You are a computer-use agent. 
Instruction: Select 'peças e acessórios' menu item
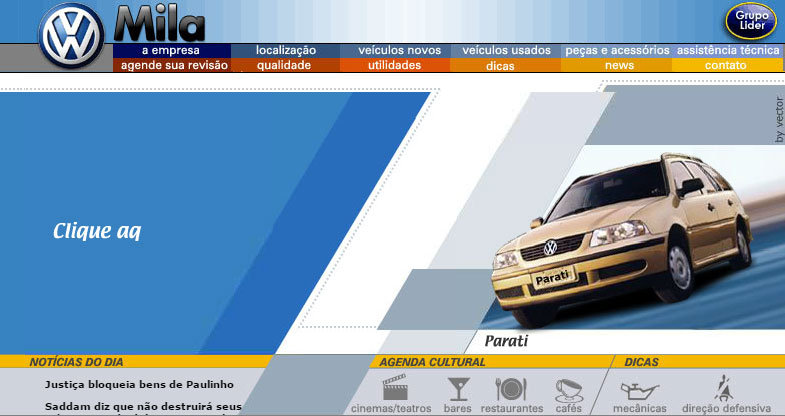tap(617, 51)
